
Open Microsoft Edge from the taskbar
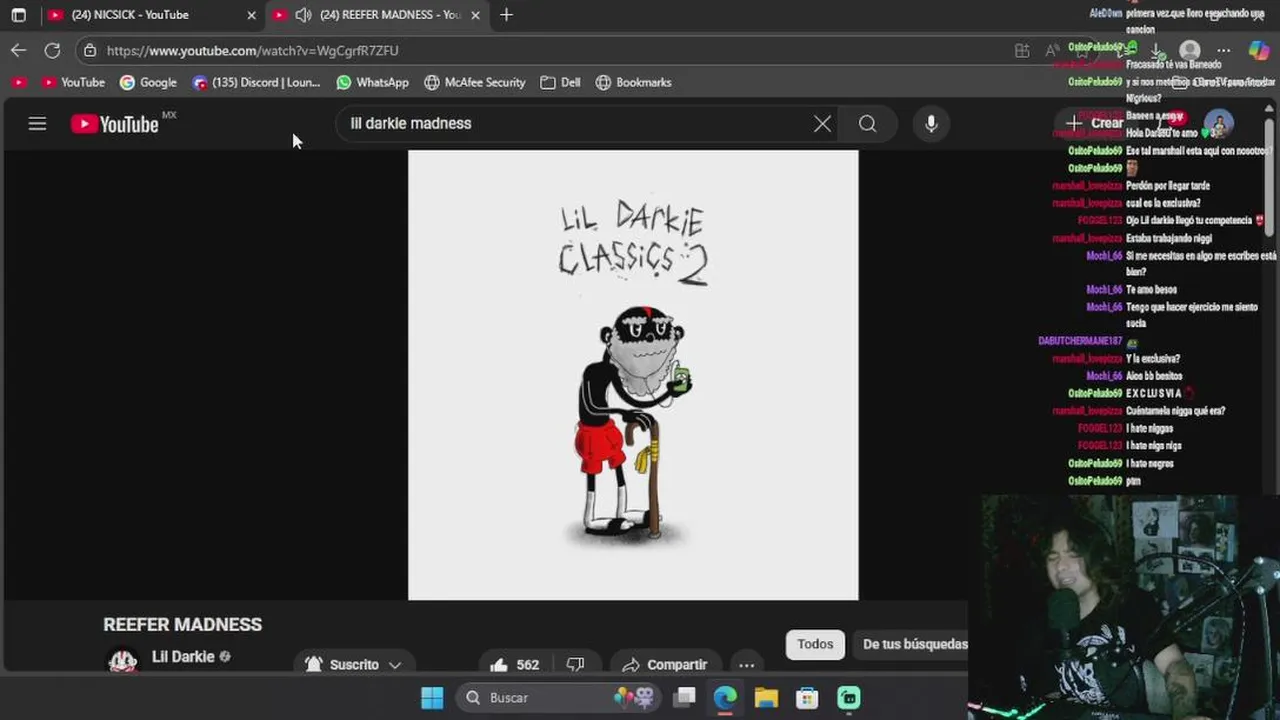[725, 697]
